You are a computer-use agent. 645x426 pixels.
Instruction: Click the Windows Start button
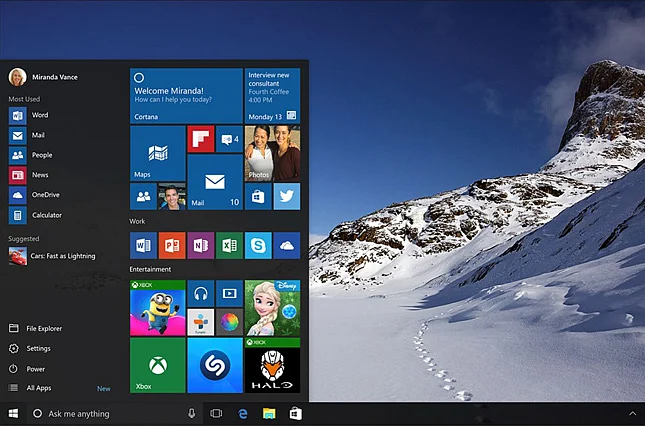click(13, 414)
